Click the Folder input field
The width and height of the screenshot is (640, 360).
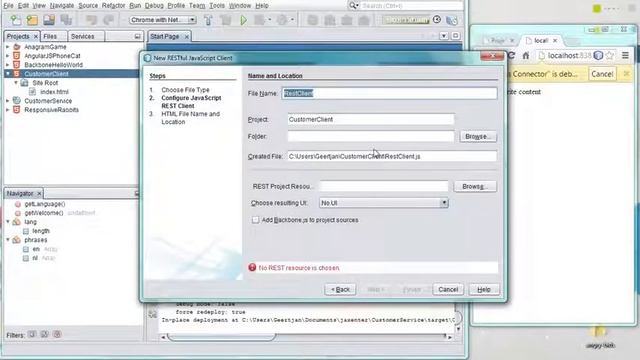pyautogui.click(x=371, y=136)
